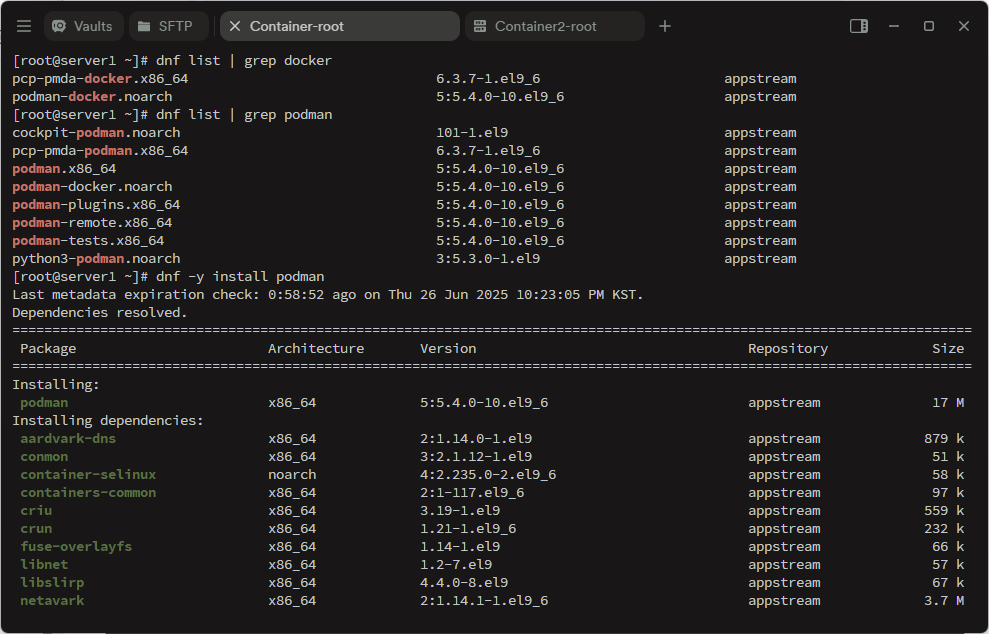The height and width of the screenshot is (634, 989).
Task: Click the Vaults tab icon
Action: tap(59, 26)
